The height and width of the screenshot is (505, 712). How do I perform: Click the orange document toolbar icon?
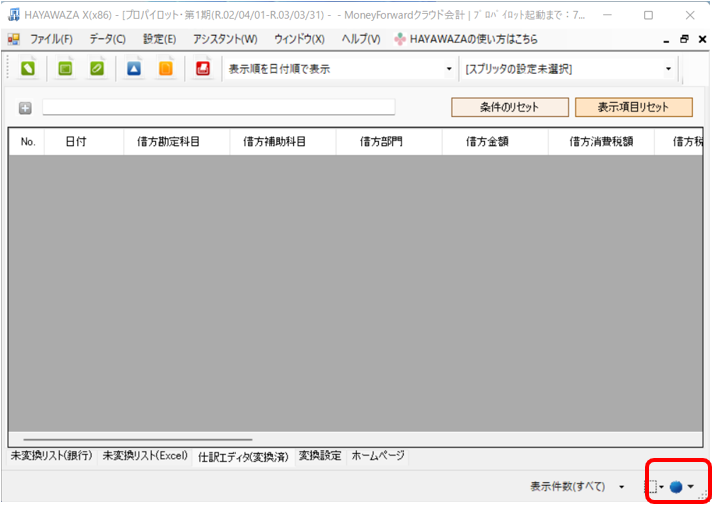166,69
